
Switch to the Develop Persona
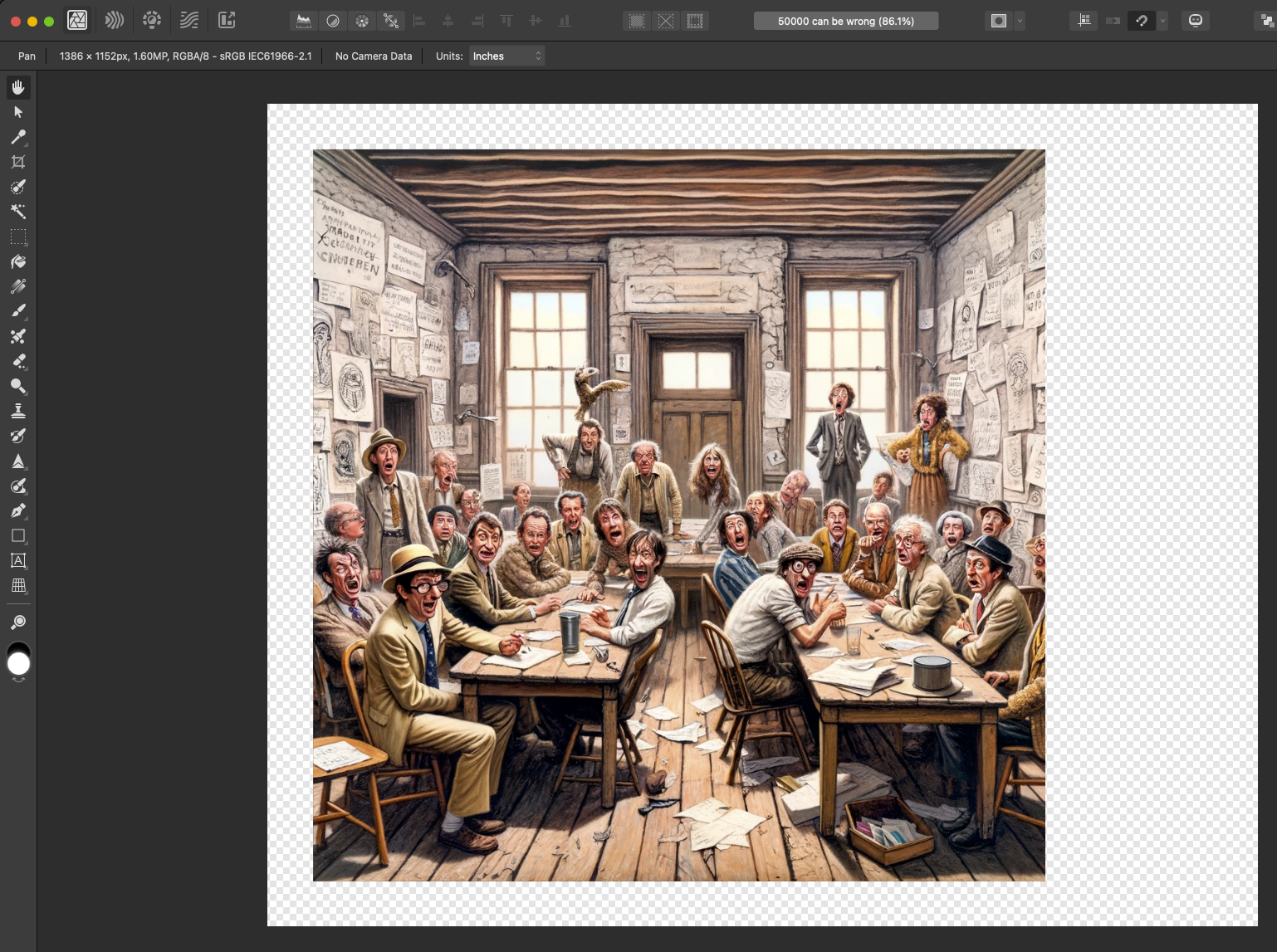click(152, 21)
